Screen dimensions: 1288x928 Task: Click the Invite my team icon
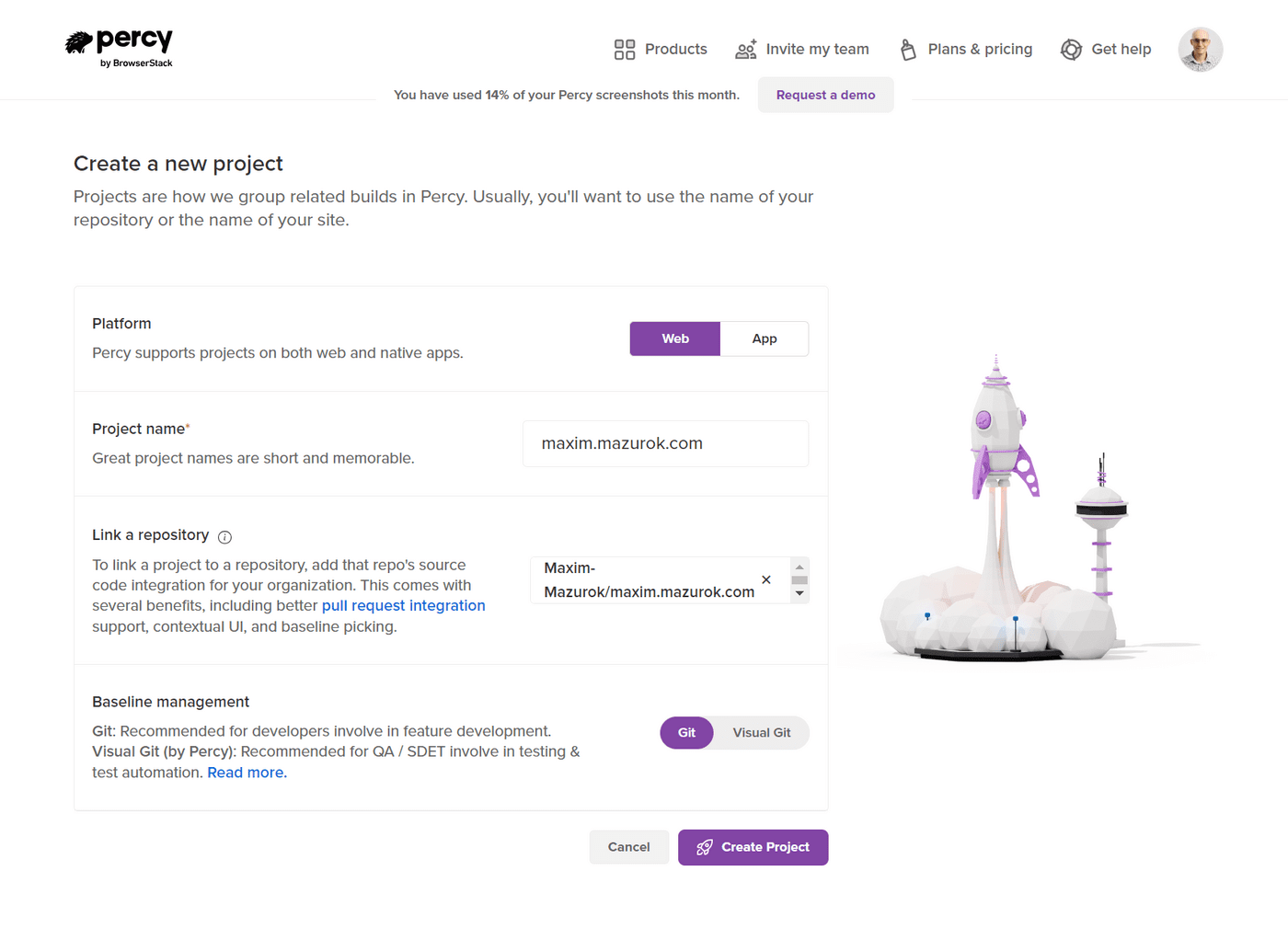point(747,49)
